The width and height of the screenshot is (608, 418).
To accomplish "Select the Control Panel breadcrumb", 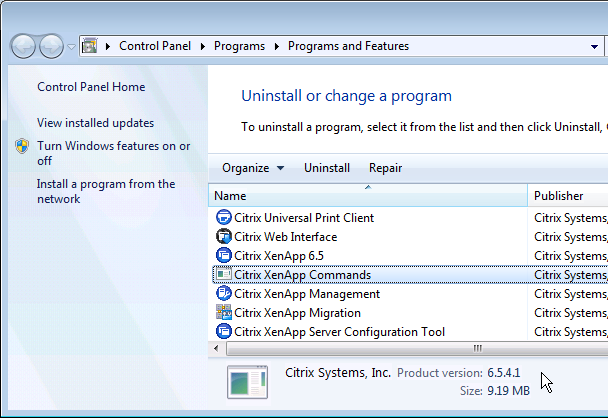I will tap(155, 46).
